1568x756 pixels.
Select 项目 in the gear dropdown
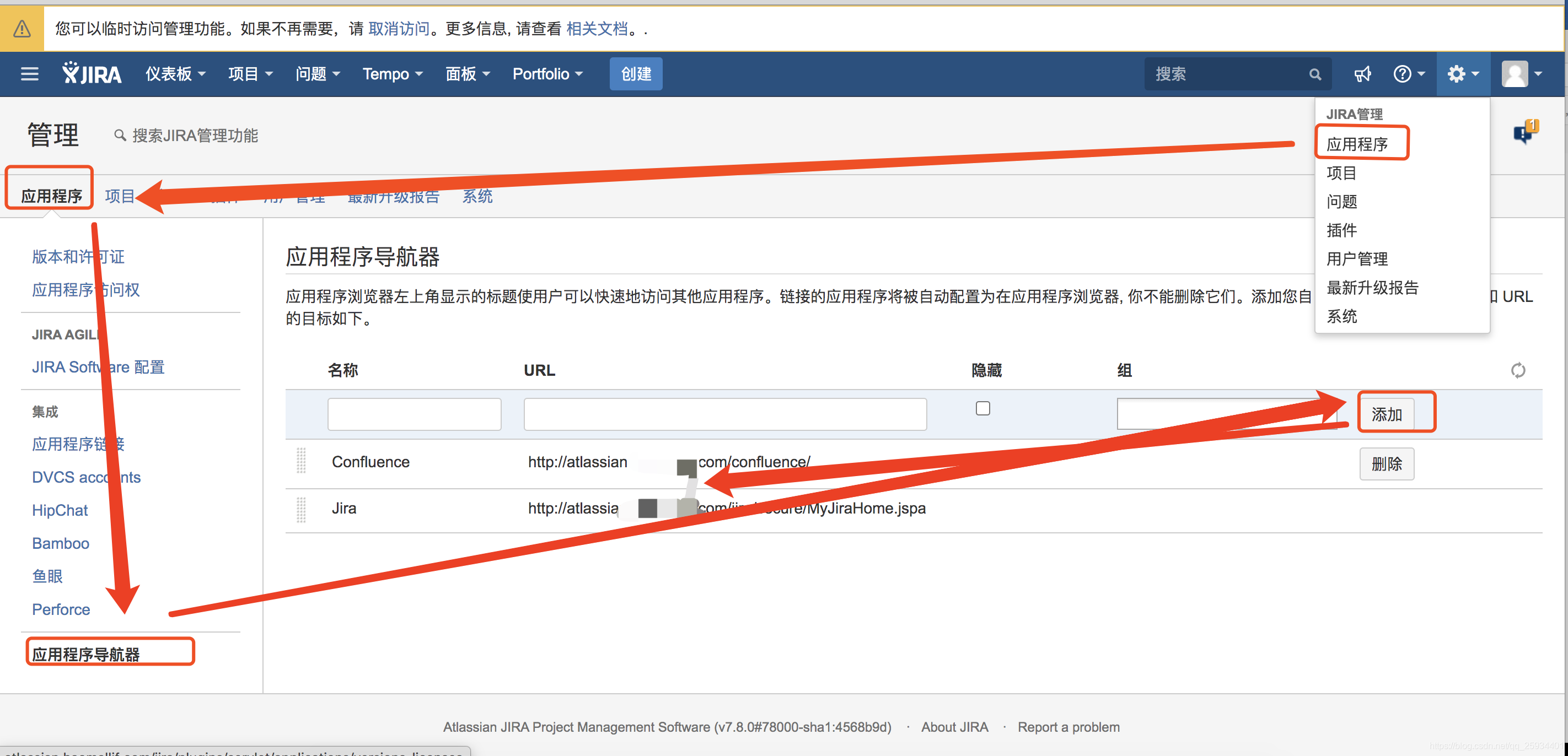1341,172
